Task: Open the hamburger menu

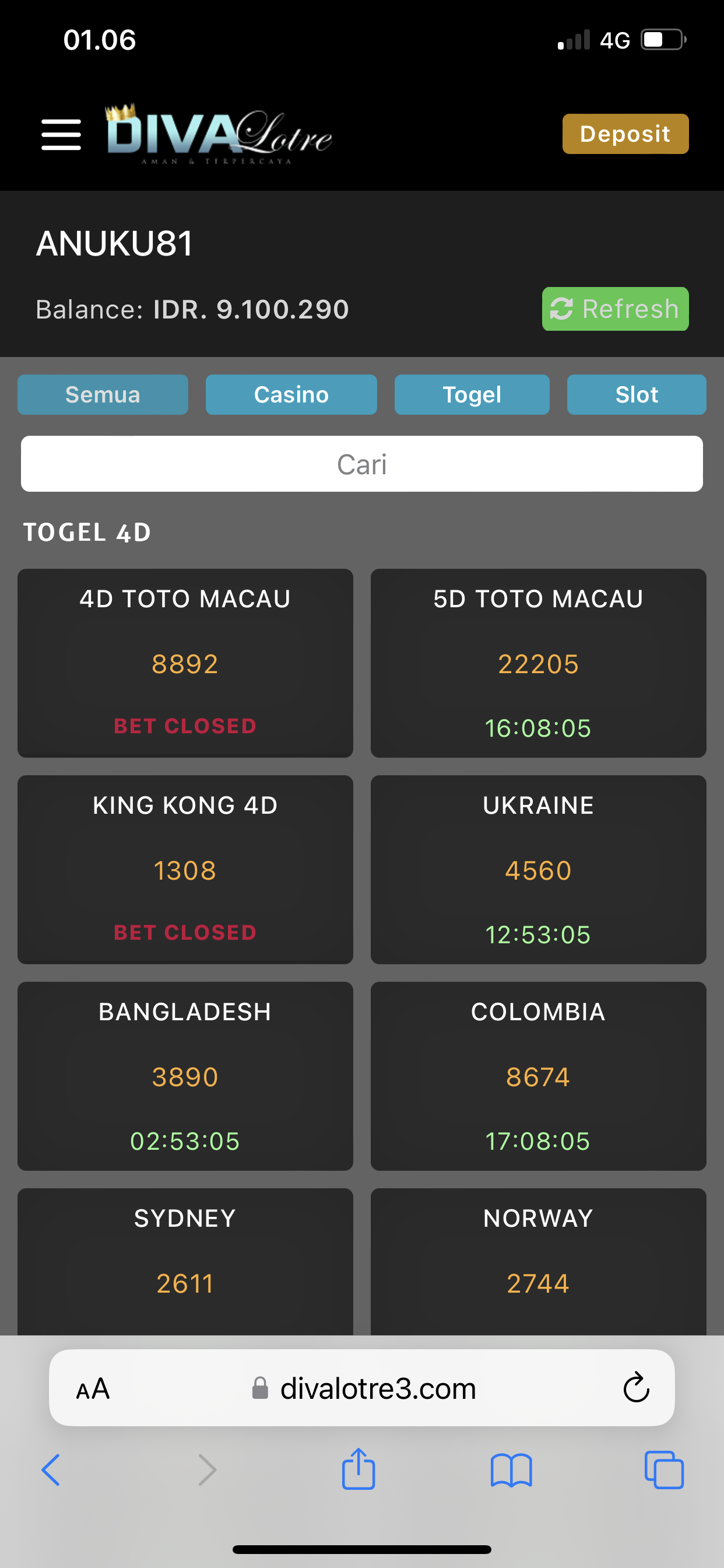Action: [61, 135]
